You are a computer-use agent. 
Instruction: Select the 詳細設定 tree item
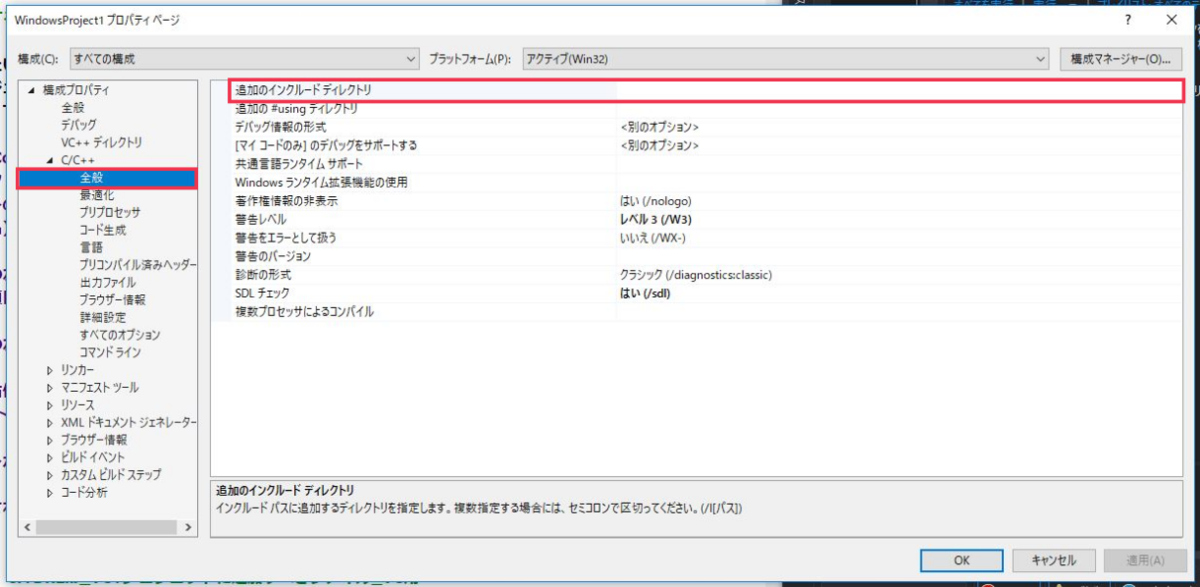(x=104, y=317)
